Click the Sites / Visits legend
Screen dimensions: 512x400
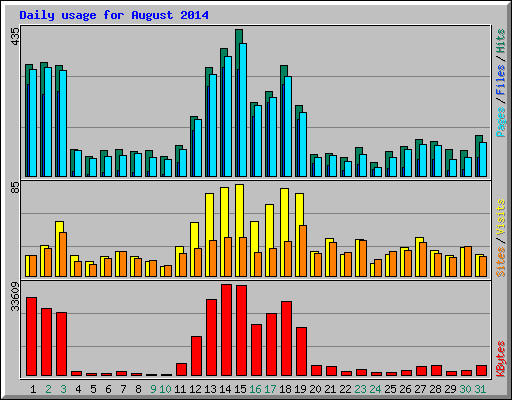click(500, 238)
